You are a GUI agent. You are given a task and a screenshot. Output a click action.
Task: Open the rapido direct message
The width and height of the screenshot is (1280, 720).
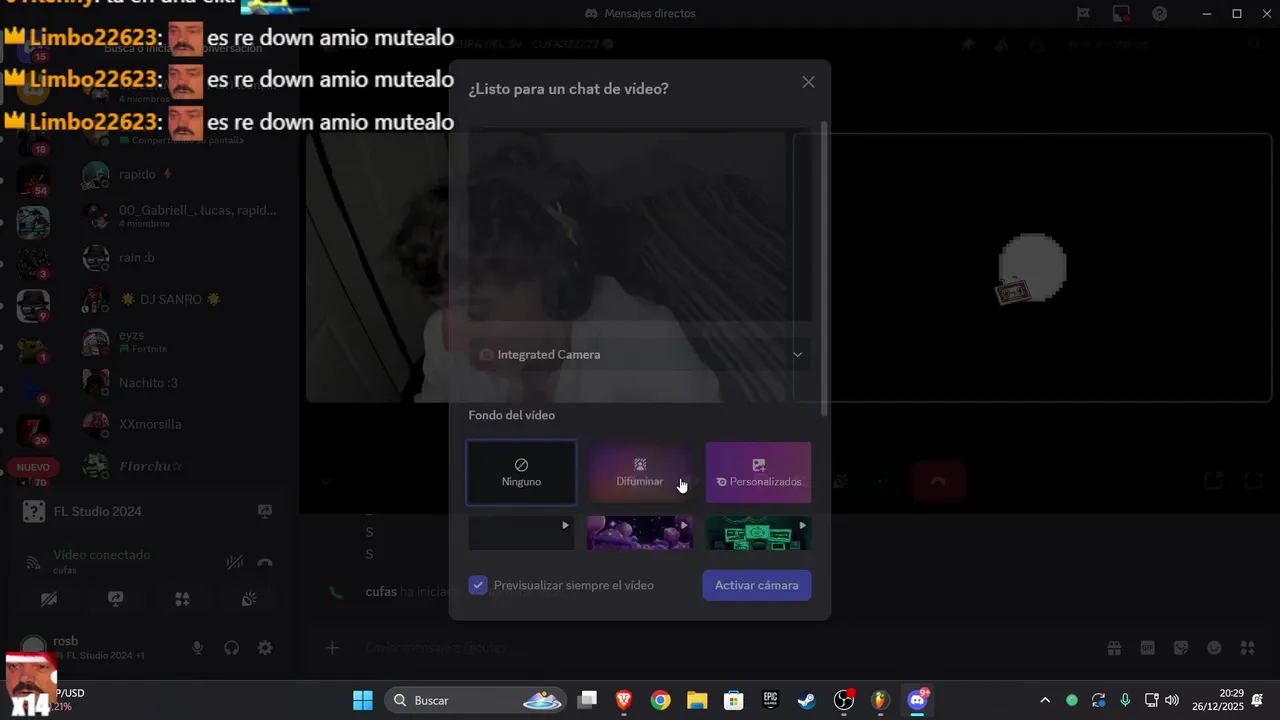tap(180, 174)
